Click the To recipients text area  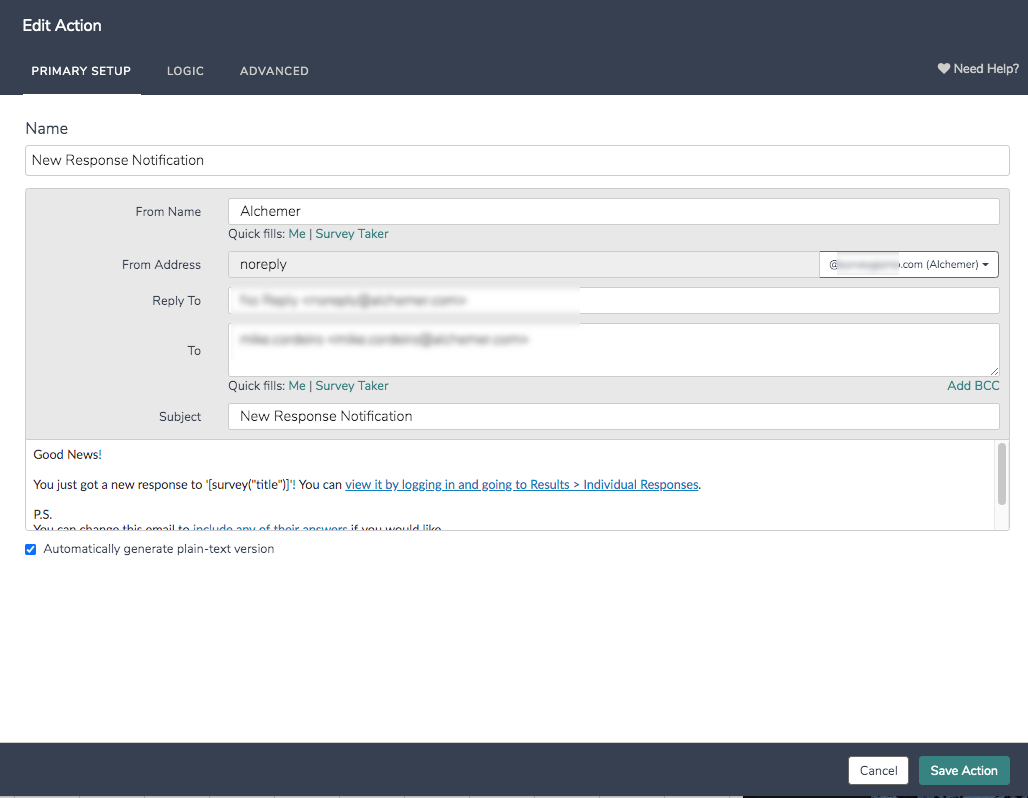614,350
